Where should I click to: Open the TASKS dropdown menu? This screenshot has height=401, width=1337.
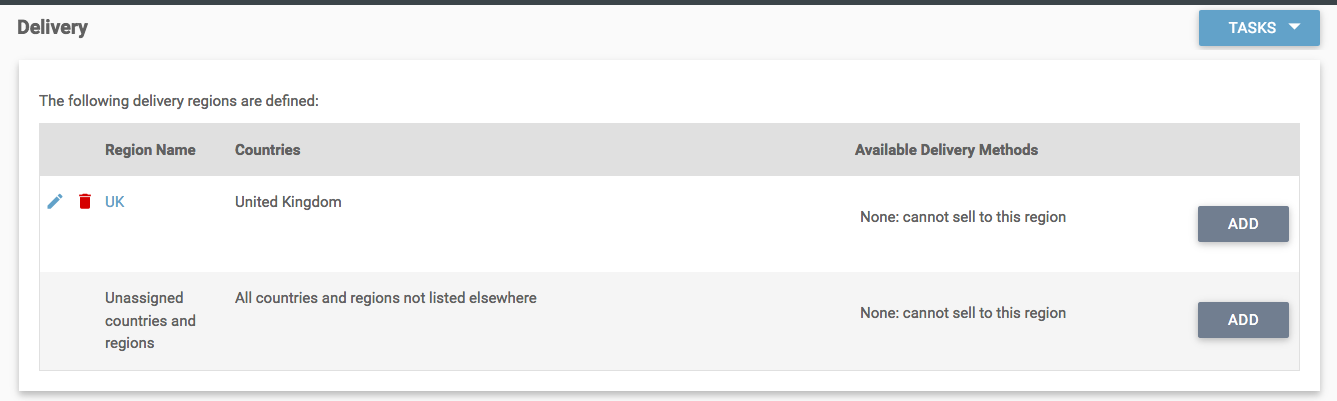point(1252,28)
